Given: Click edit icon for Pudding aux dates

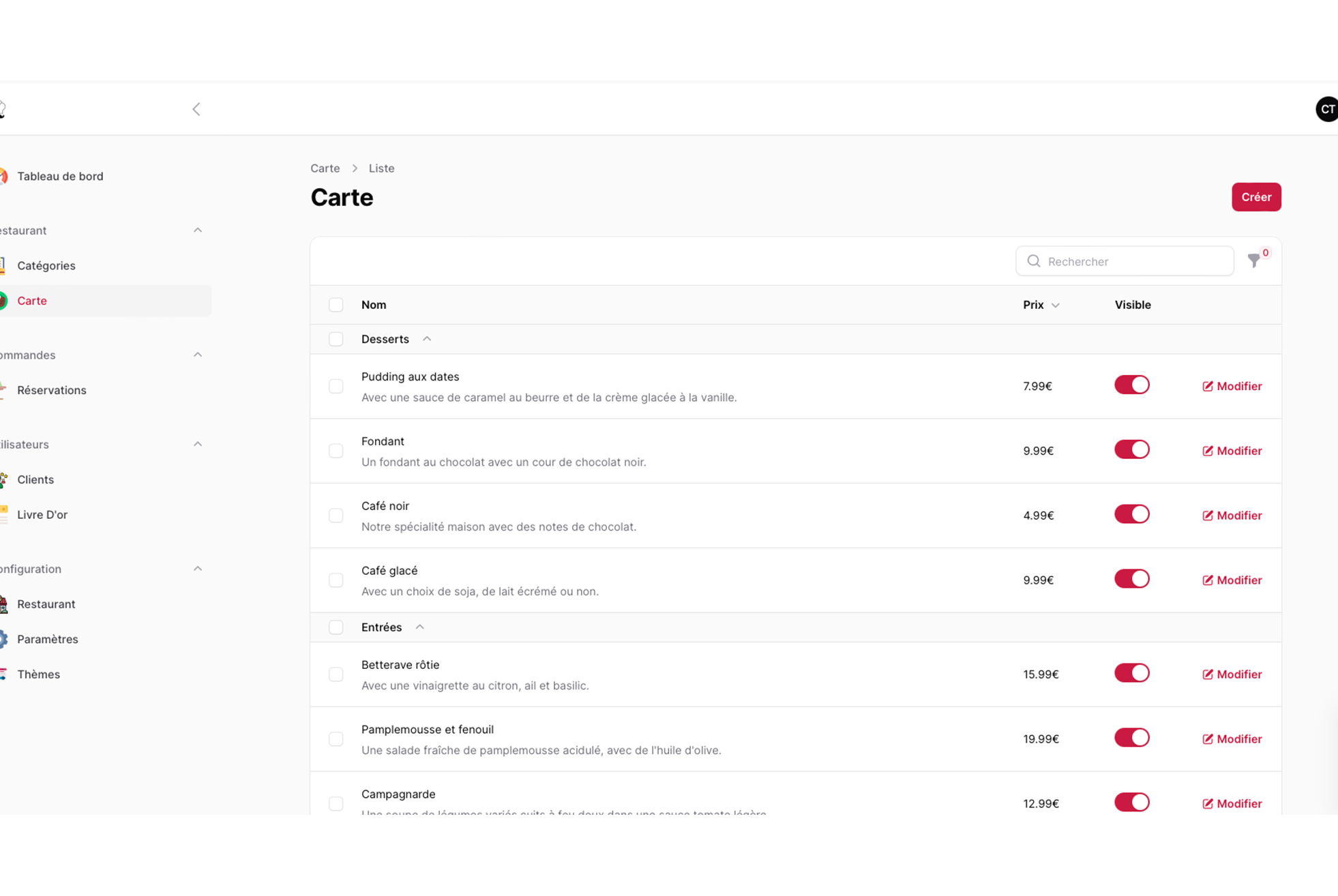Looking at the screenshot, I should pyautogui.click(x=1207, y=386).
